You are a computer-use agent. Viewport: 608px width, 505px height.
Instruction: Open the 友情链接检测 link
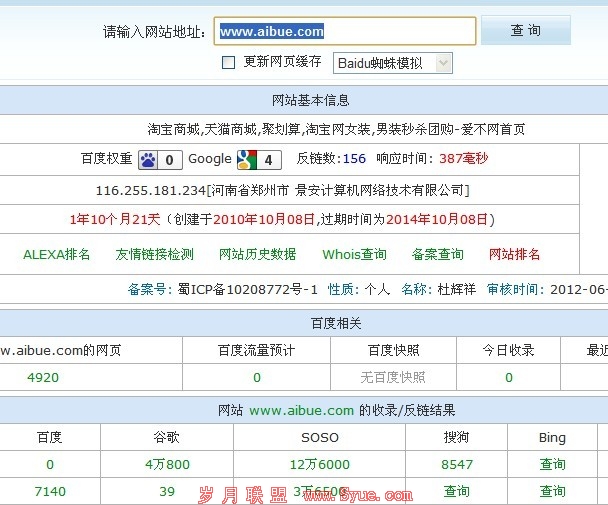pos(155,254)
